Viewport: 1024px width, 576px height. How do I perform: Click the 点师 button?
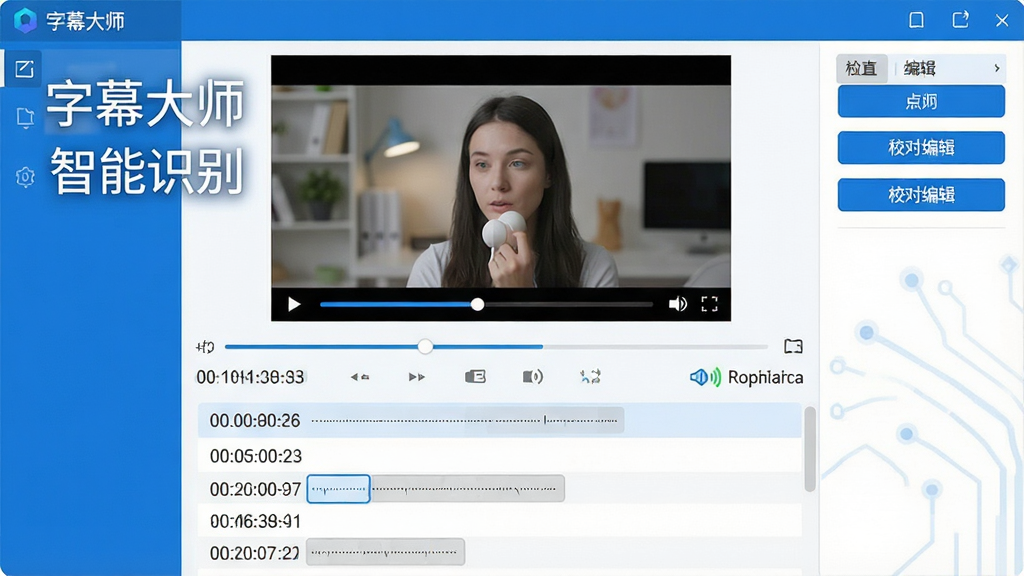921,101
